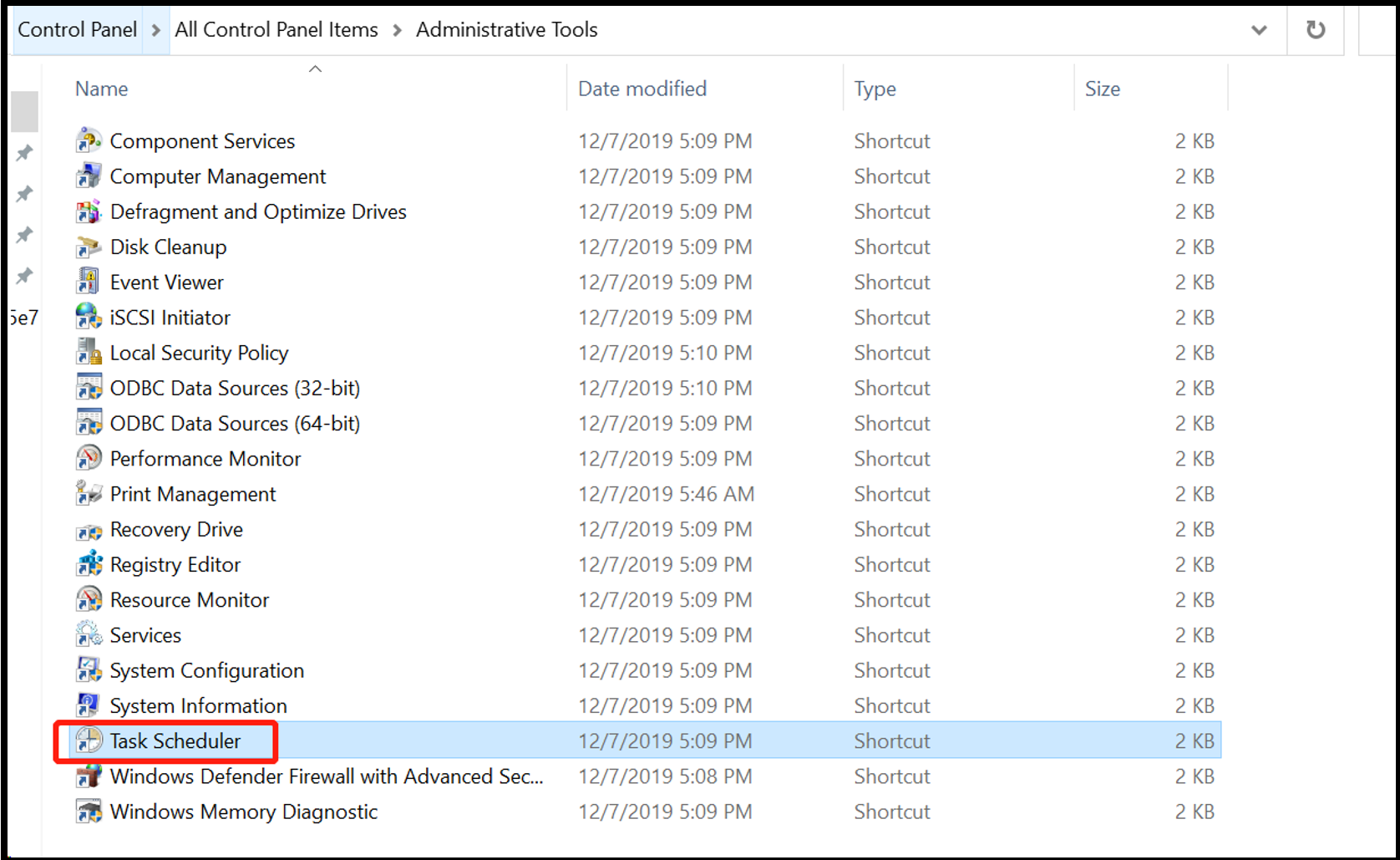Screen dimensions: 1400x860
Task: Sort by the Date modified column header
Action: 642,89
